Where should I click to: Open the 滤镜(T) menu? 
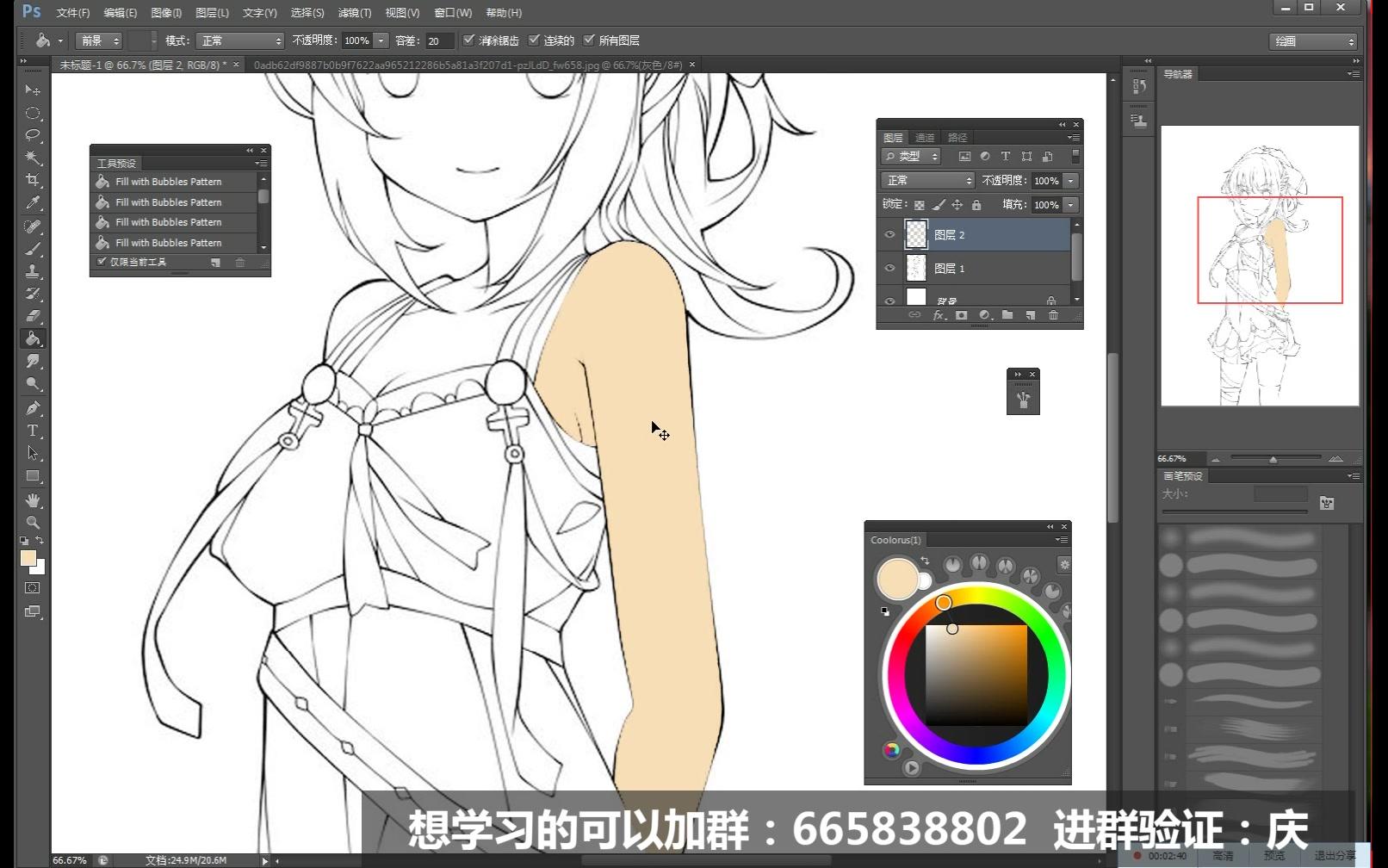point(355,13)
